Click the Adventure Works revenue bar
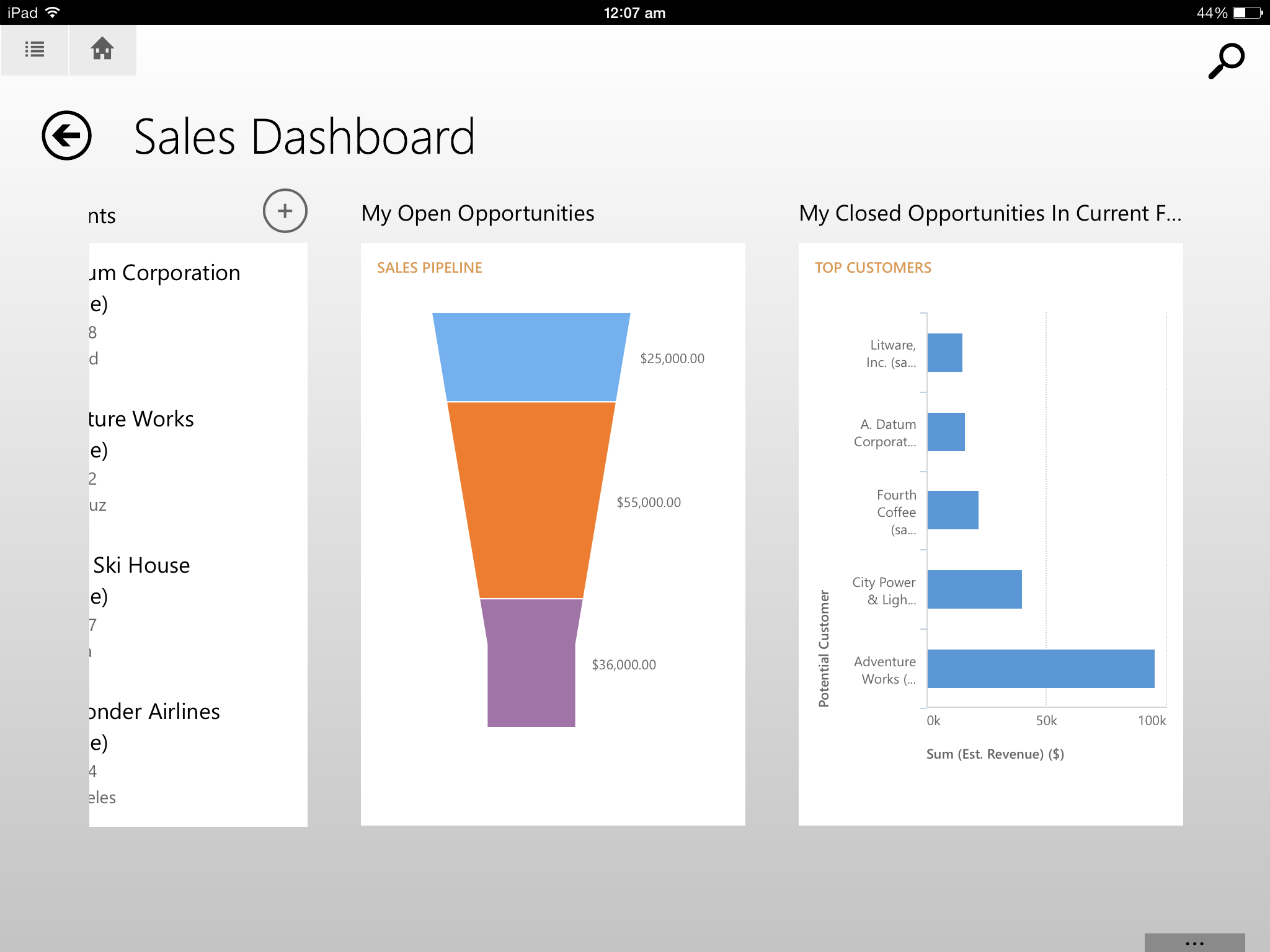The height and width of the screenshot is (952, 1270). pyautogui.click(x=1040, y=669)
